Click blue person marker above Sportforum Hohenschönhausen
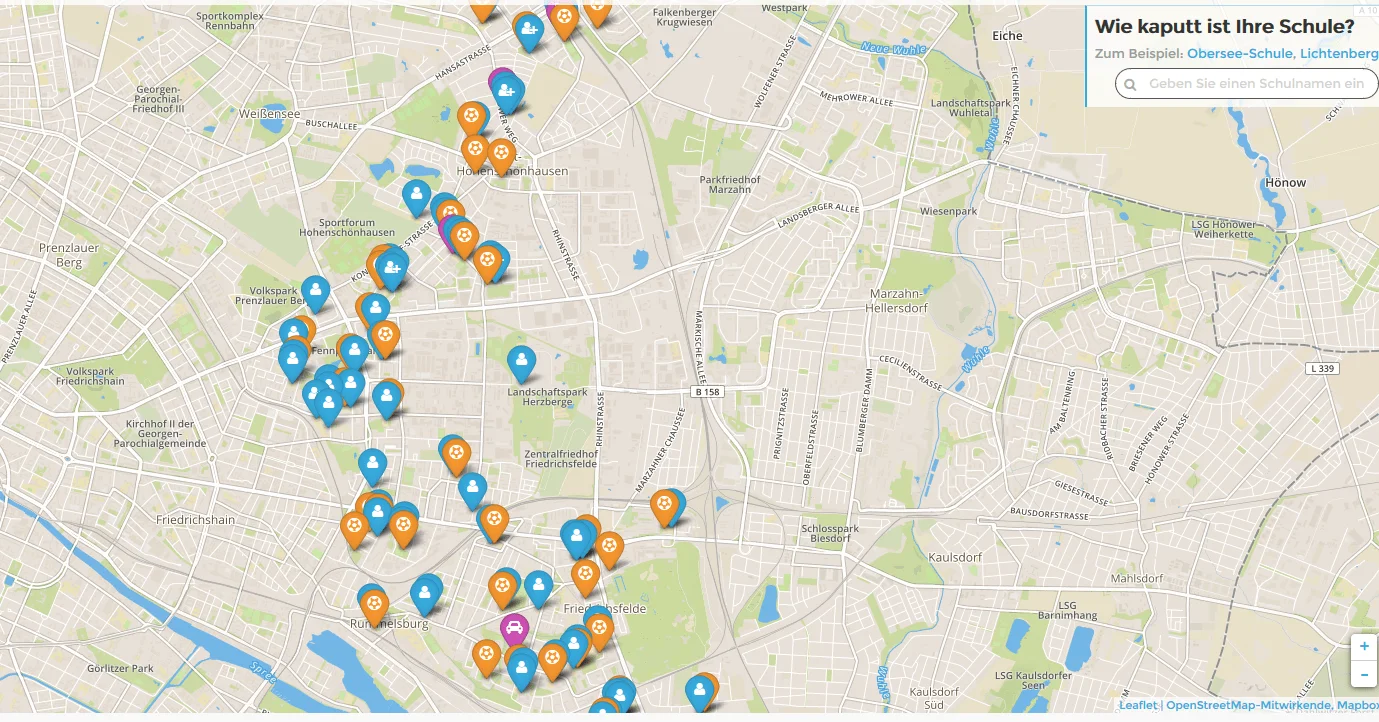This screenshot has height=722, width=1379. click(416, 196)
